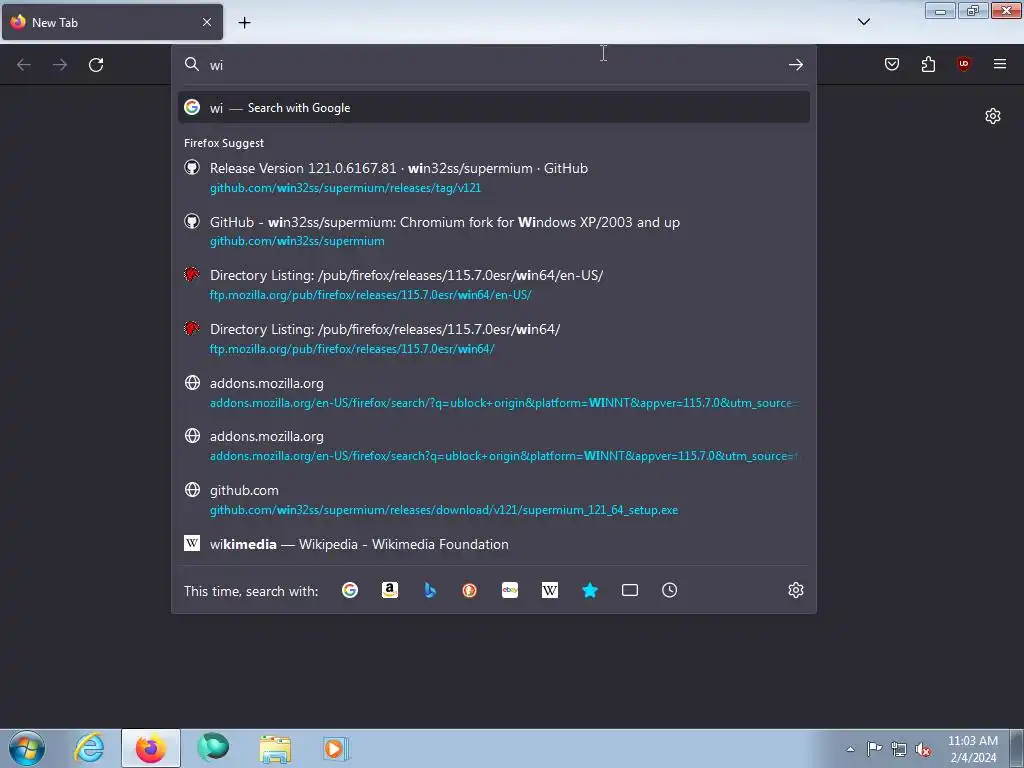
Task: Open the Windows Start button
Action: pyautogui.click(x=27, y=748)
